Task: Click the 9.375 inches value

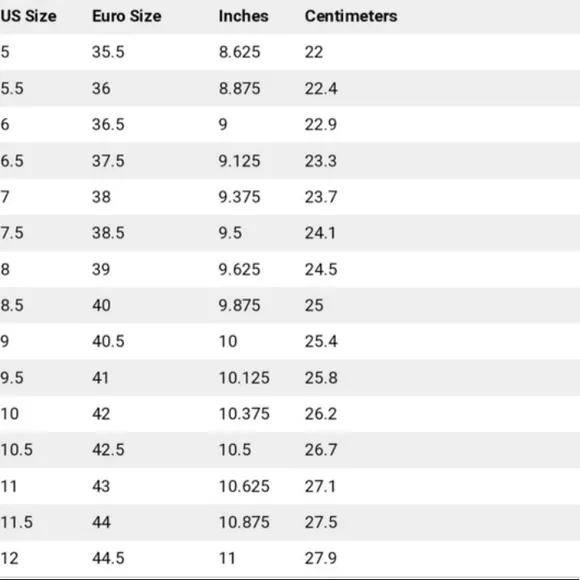Action: [239, 197]
